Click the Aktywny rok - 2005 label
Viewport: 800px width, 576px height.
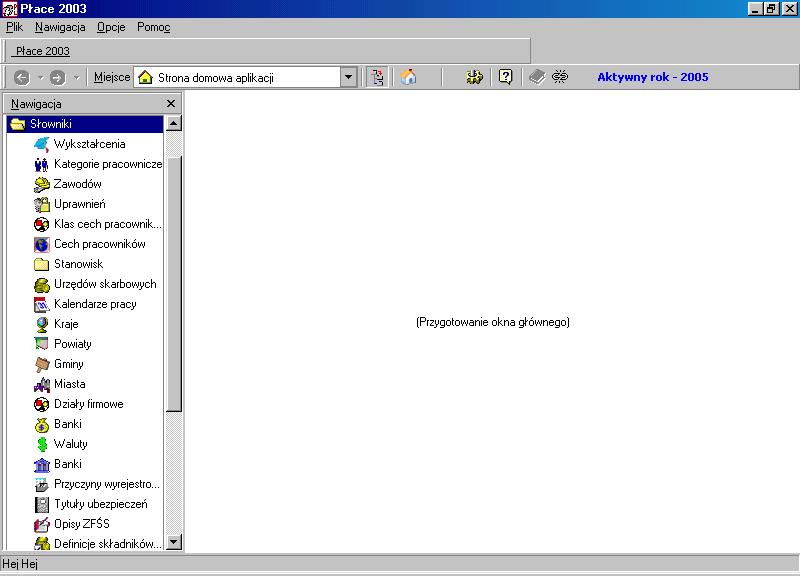click(x=653, y=77)
